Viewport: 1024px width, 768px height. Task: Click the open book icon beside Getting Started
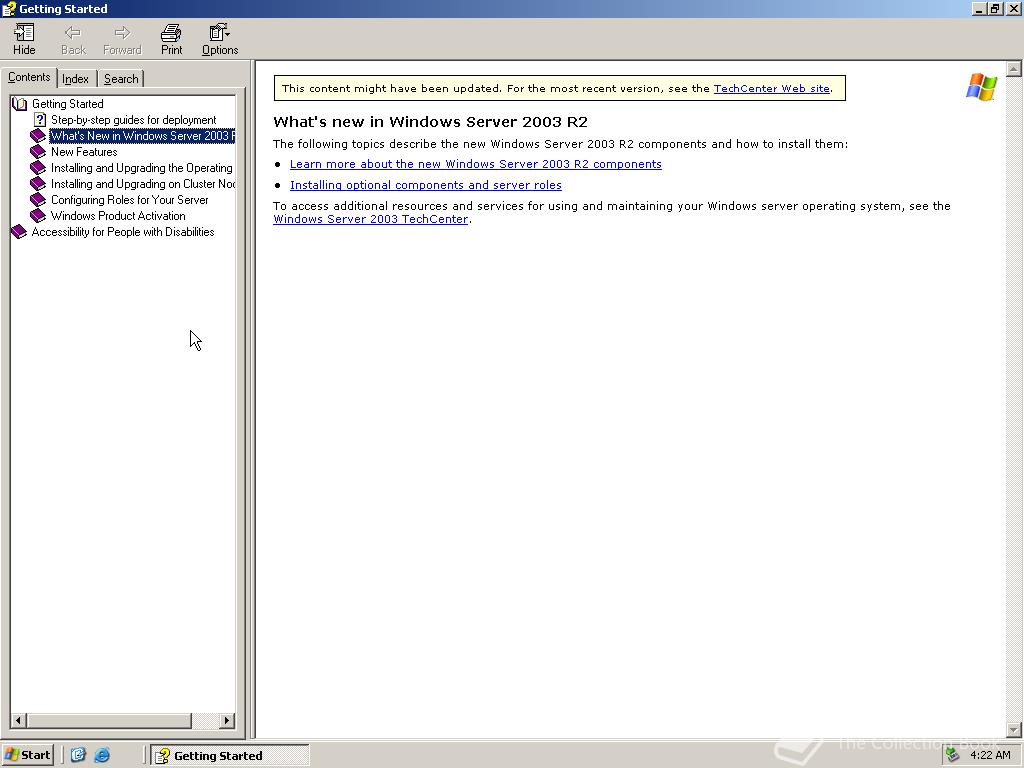[x=20, y=104]
